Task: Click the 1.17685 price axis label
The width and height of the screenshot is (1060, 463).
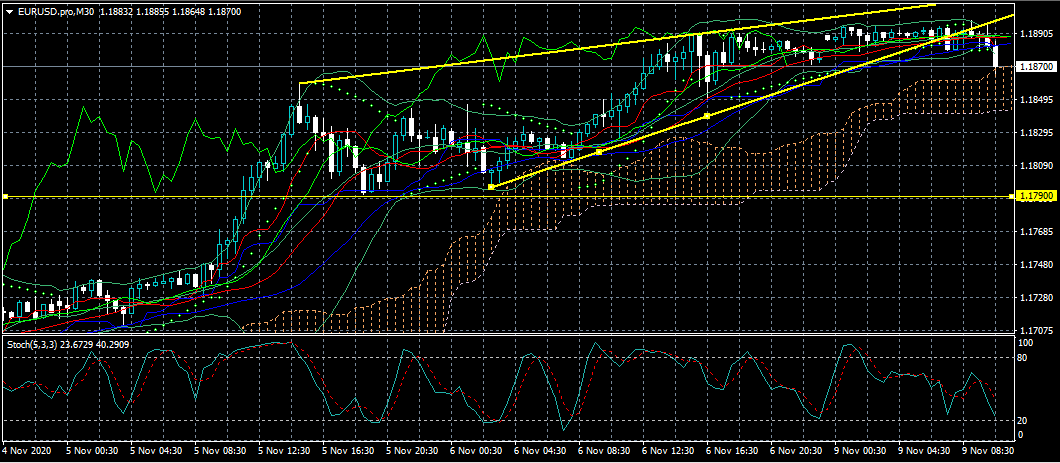Action: (1037, 232)
